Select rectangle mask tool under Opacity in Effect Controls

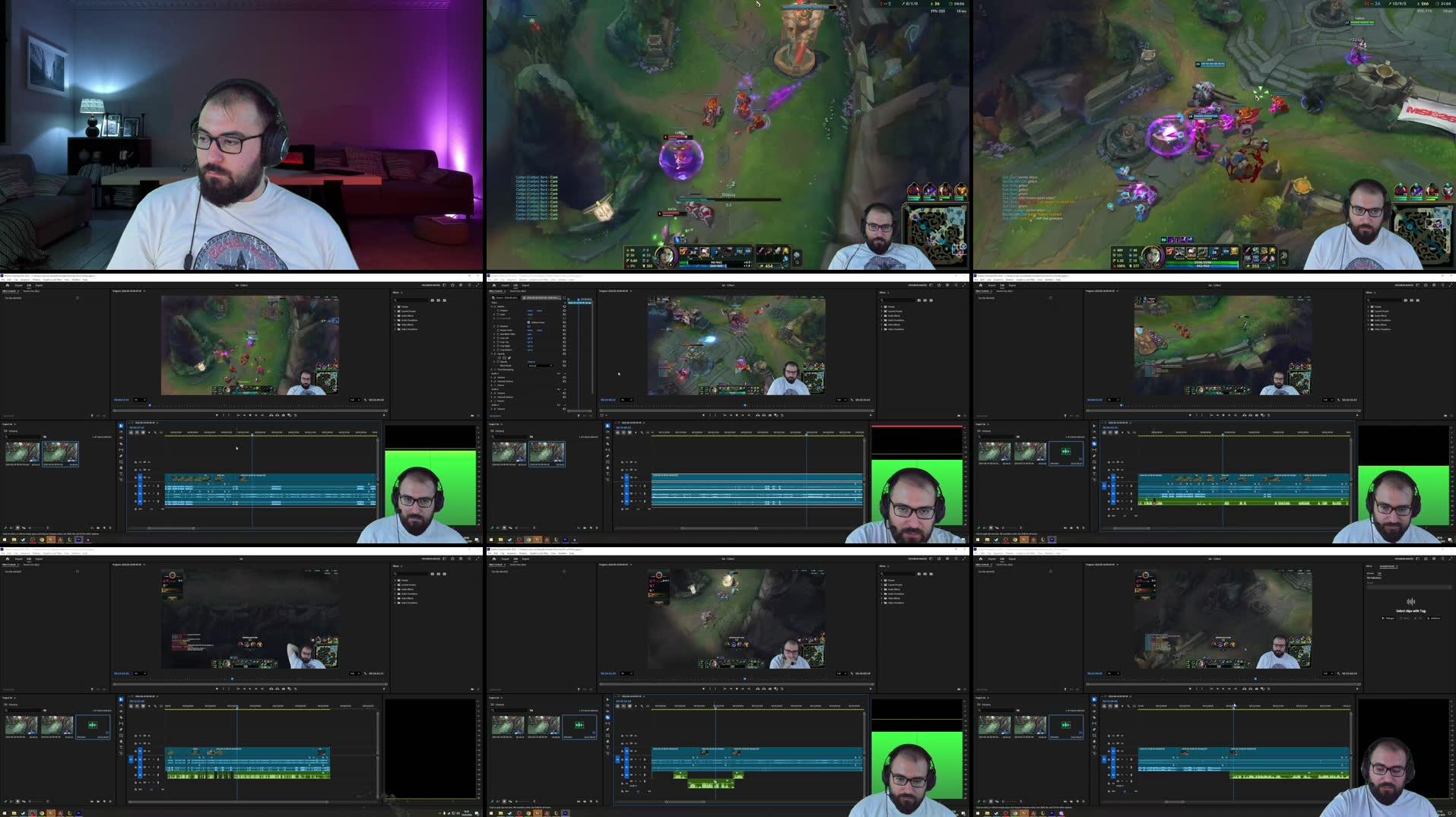(504, 358)
